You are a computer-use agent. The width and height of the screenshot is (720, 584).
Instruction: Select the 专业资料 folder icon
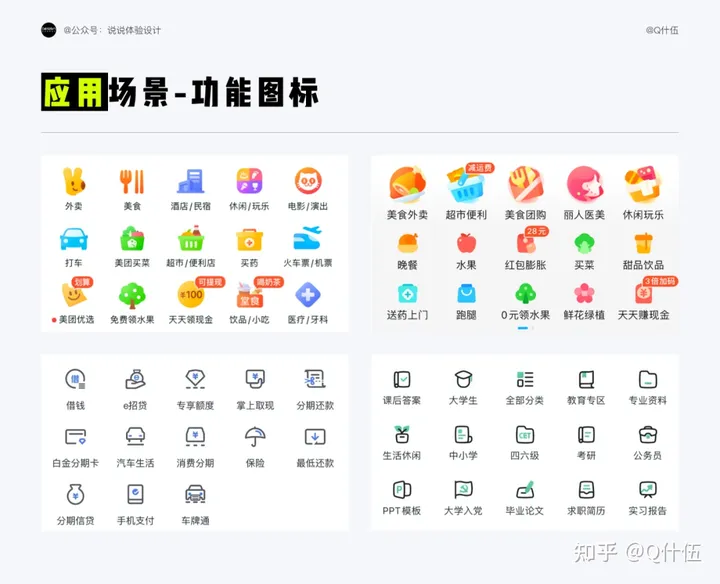pos(648,379)
